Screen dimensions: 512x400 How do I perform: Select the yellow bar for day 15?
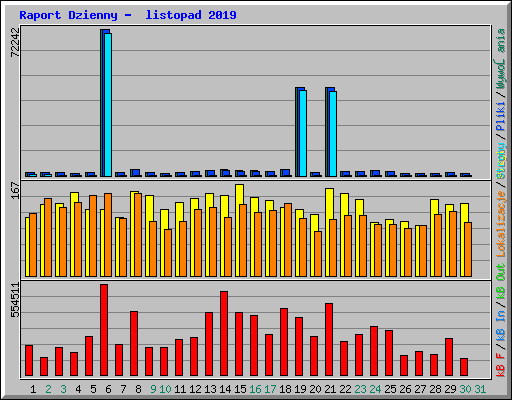[x=238, y=230]
